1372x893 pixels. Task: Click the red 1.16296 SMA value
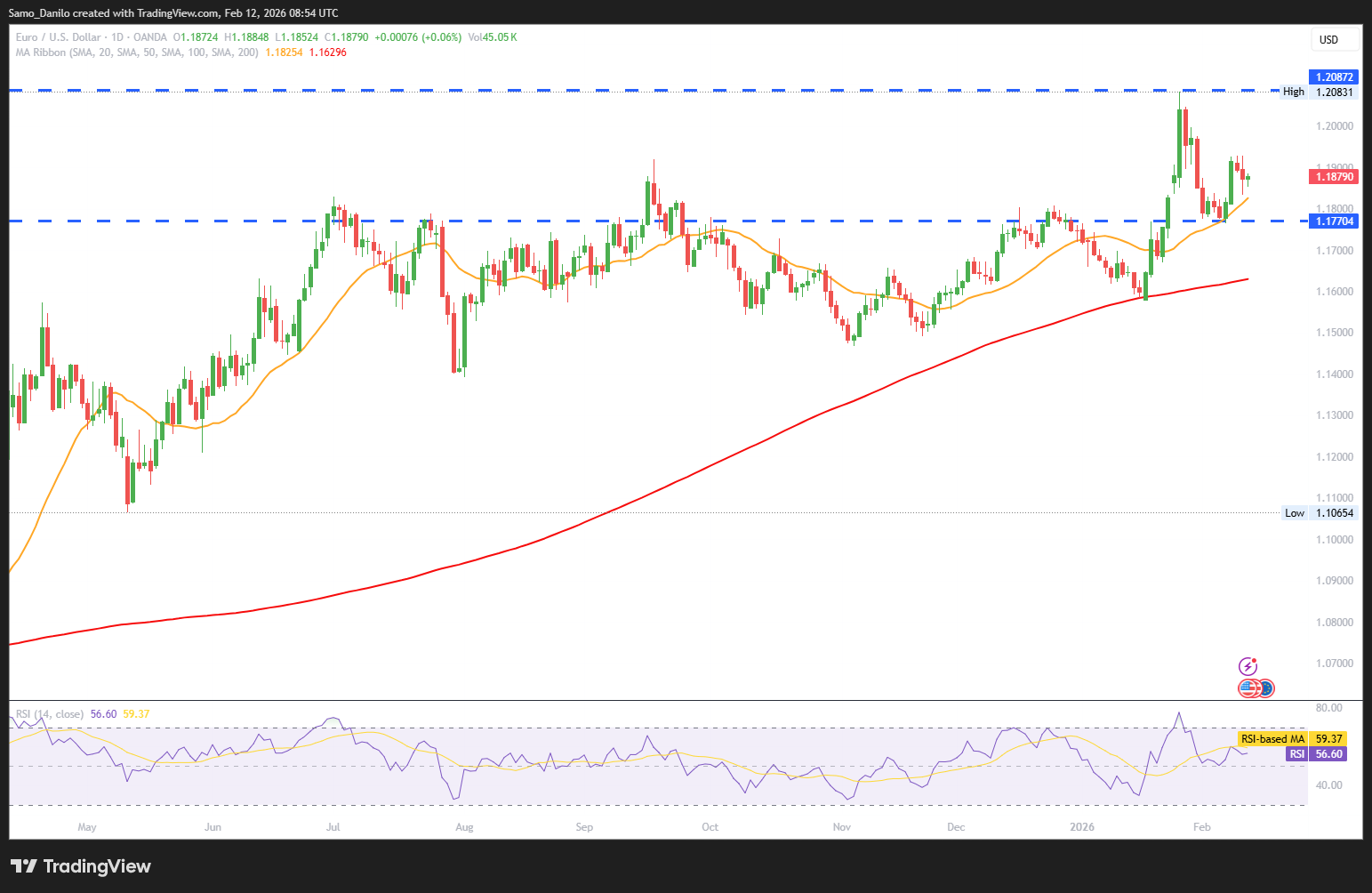[x=328, y=52]
